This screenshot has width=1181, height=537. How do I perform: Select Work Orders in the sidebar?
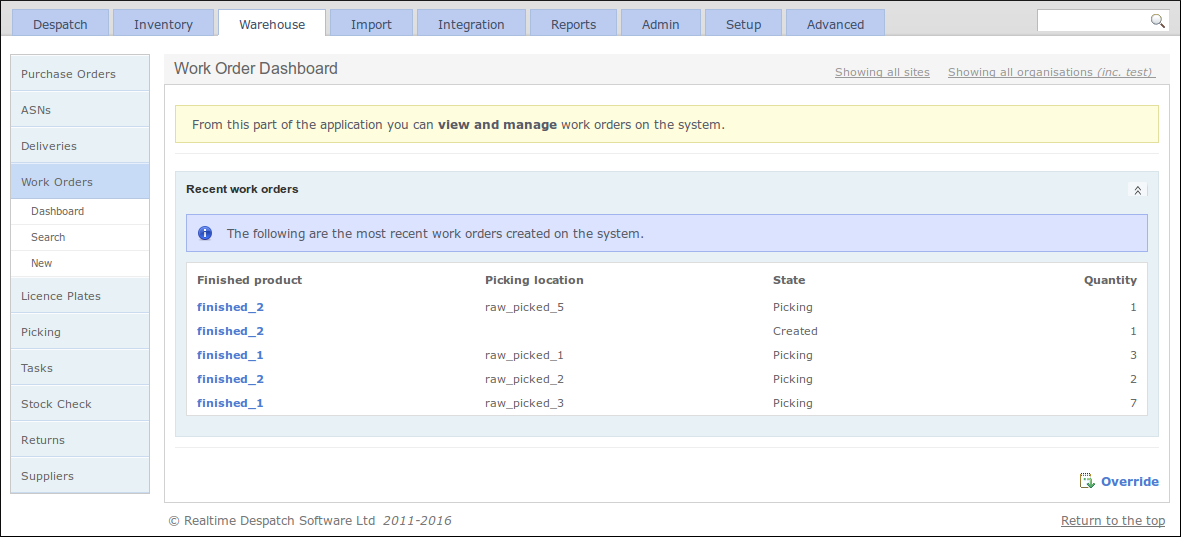[x=80, y=182]
